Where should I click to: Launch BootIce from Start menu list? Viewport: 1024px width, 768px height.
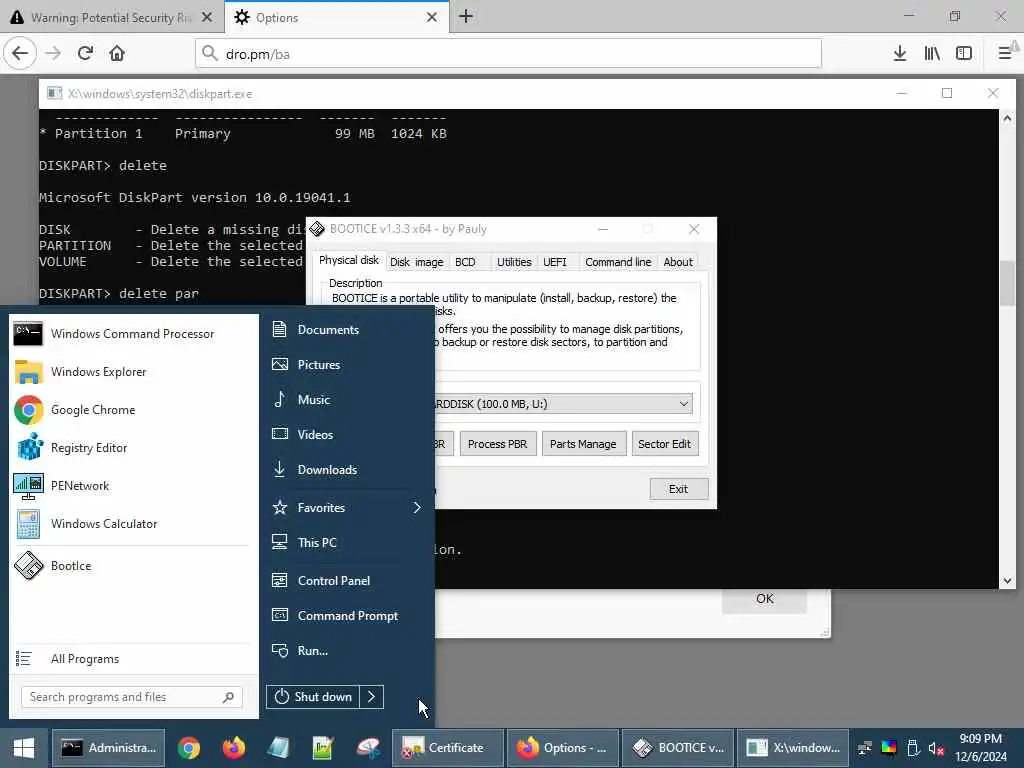point(133,566)
